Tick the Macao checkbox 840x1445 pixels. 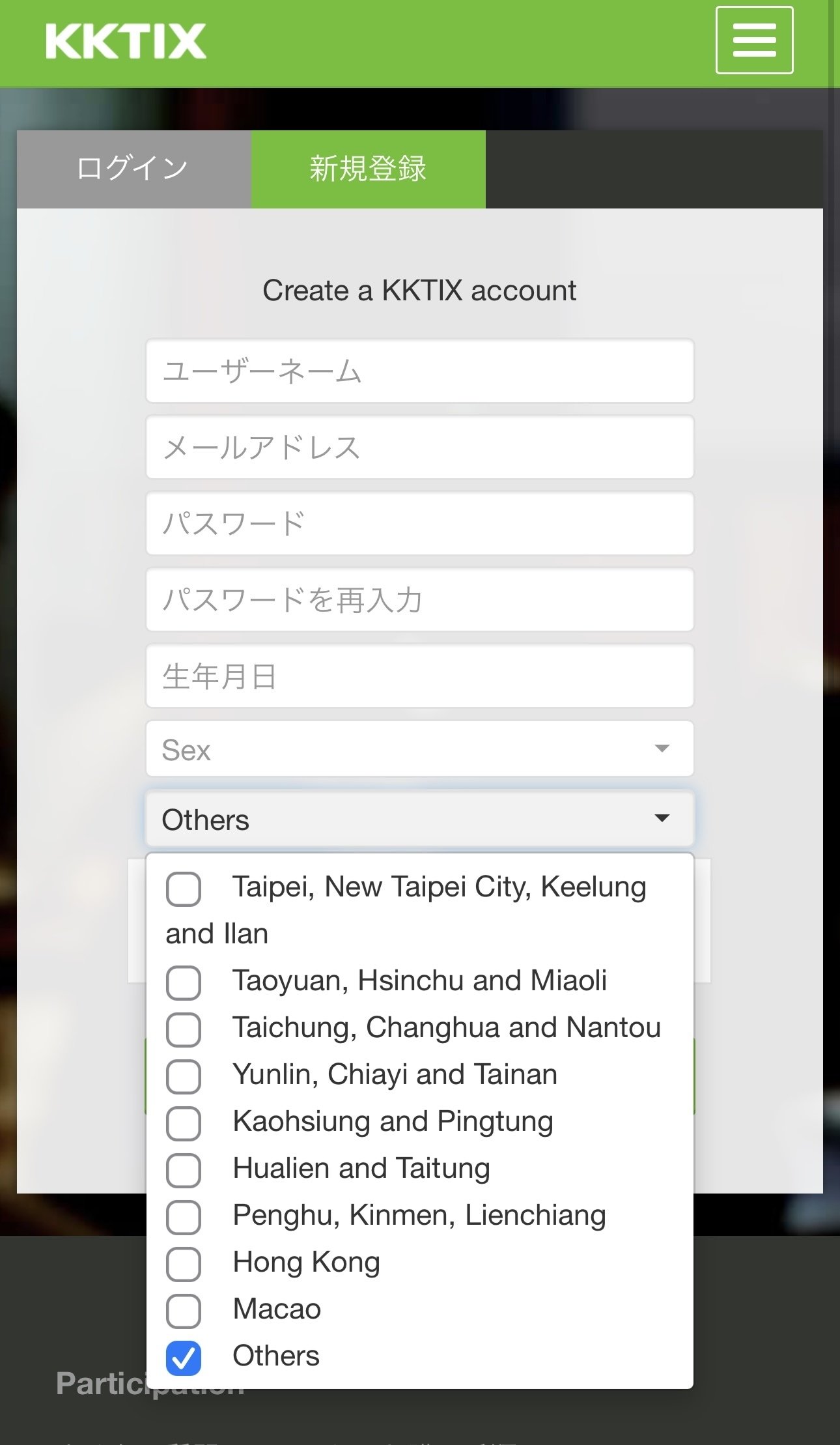click(x=184, y=1311)
